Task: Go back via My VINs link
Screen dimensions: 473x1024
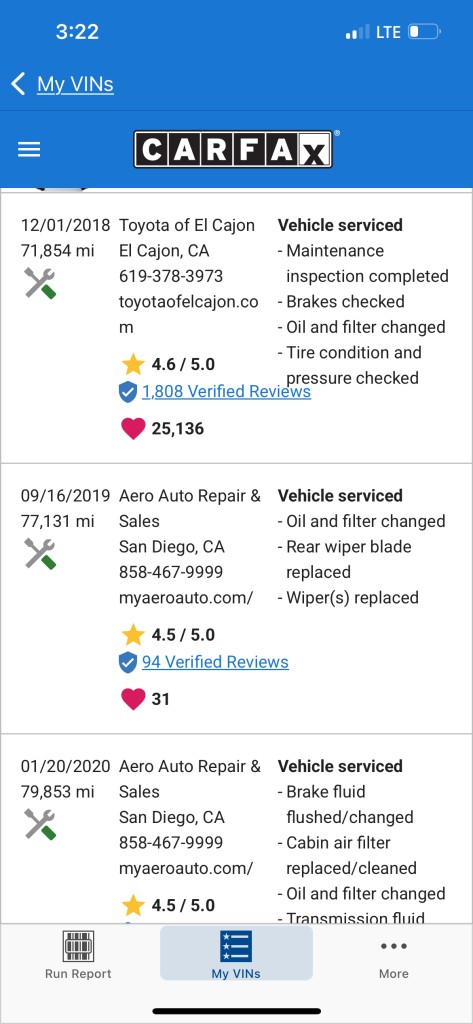Action: tap(75, 84)
